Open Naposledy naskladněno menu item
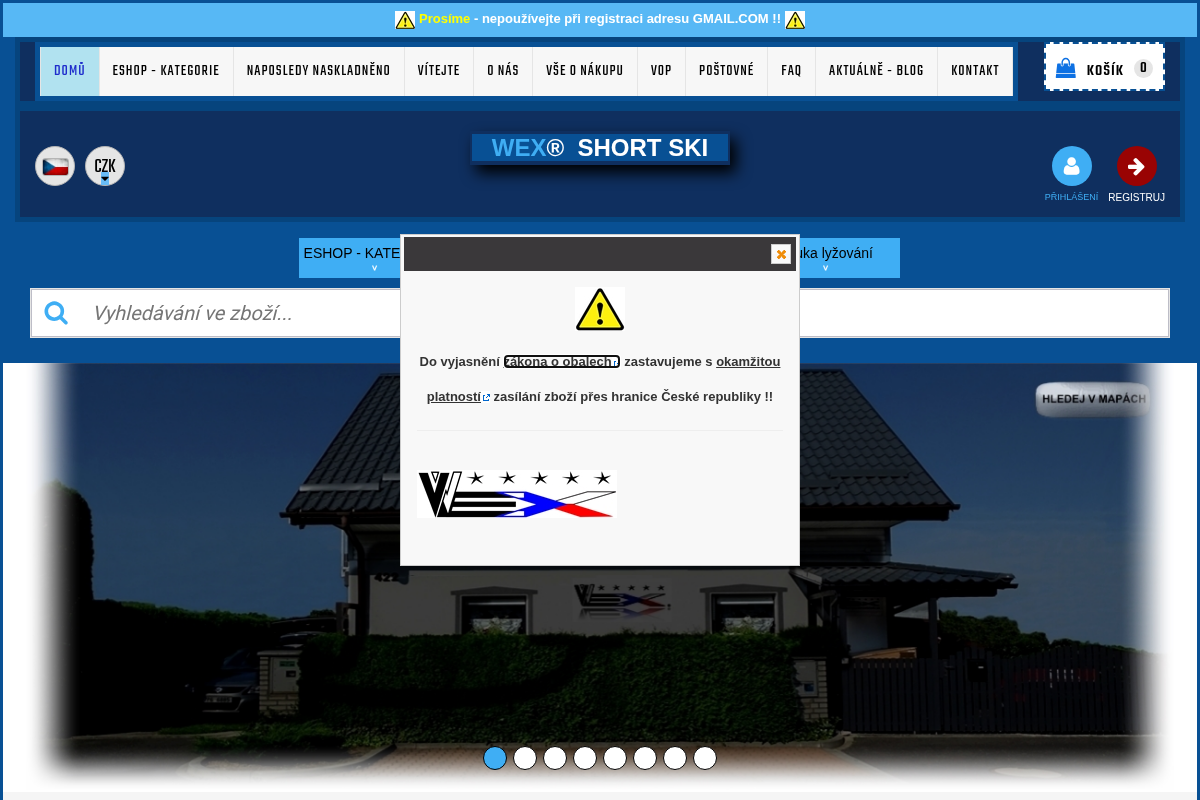Viewport: 1200px width, 800px height. (319, 71)
